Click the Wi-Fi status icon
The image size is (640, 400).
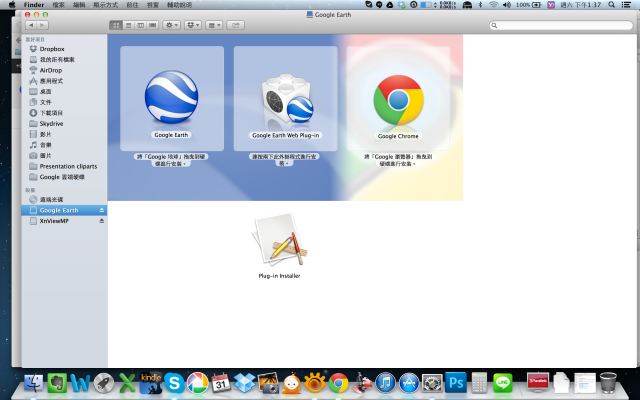[493, 5]
